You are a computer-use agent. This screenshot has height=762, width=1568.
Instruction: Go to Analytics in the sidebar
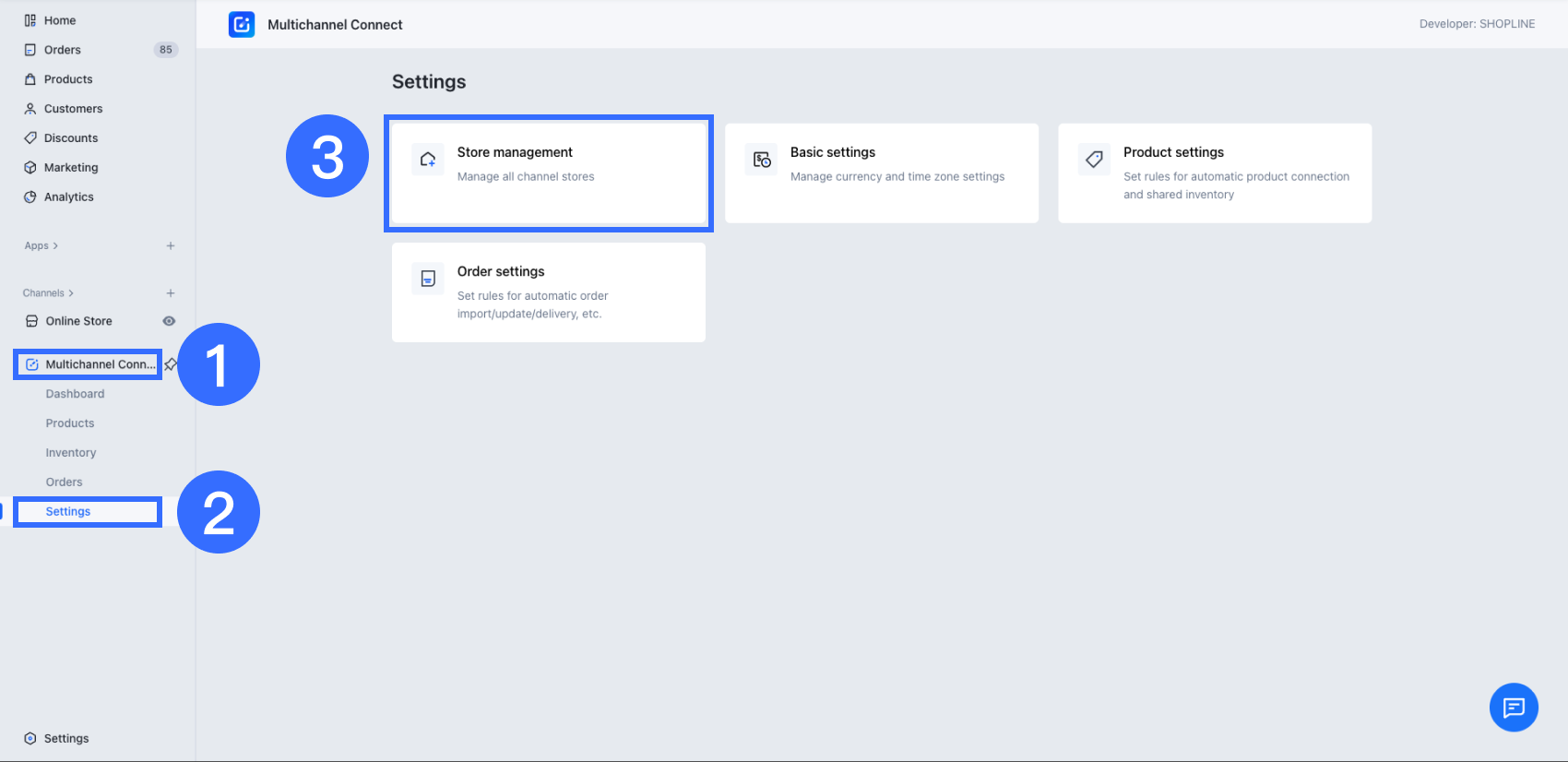[x=69, y=197]
